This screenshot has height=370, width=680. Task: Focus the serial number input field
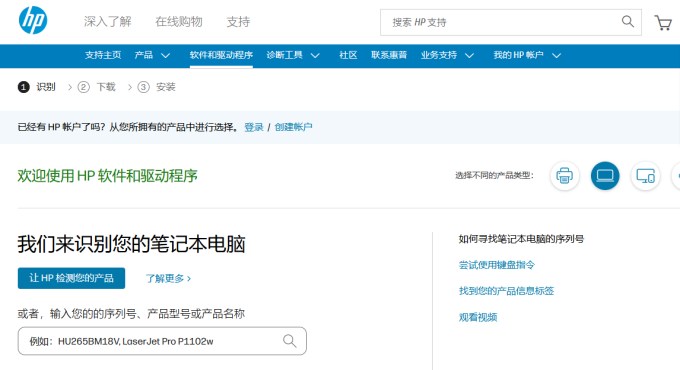pyautogui.click(x=162, y=341)
